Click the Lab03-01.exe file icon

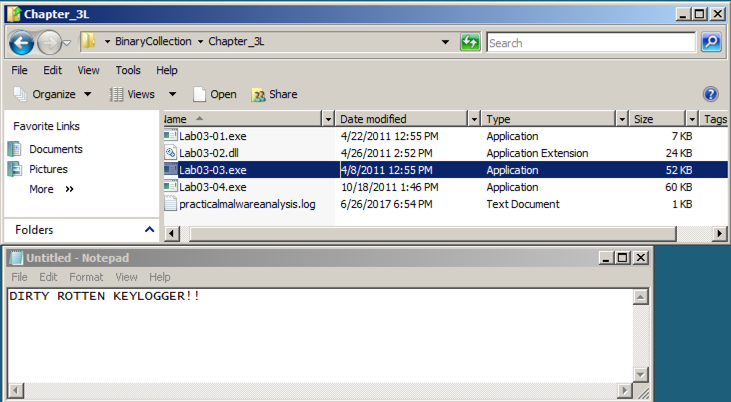(x=171, y=136)
